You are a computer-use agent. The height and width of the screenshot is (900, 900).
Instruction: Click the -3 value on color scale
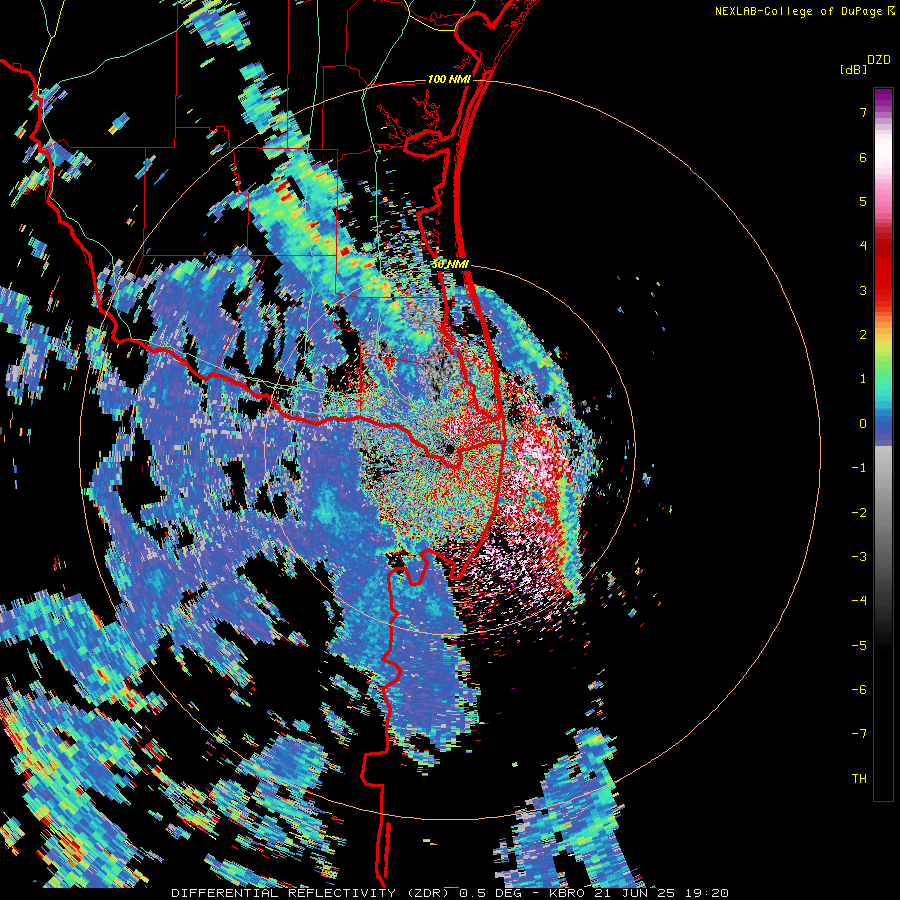coord(859,557)
